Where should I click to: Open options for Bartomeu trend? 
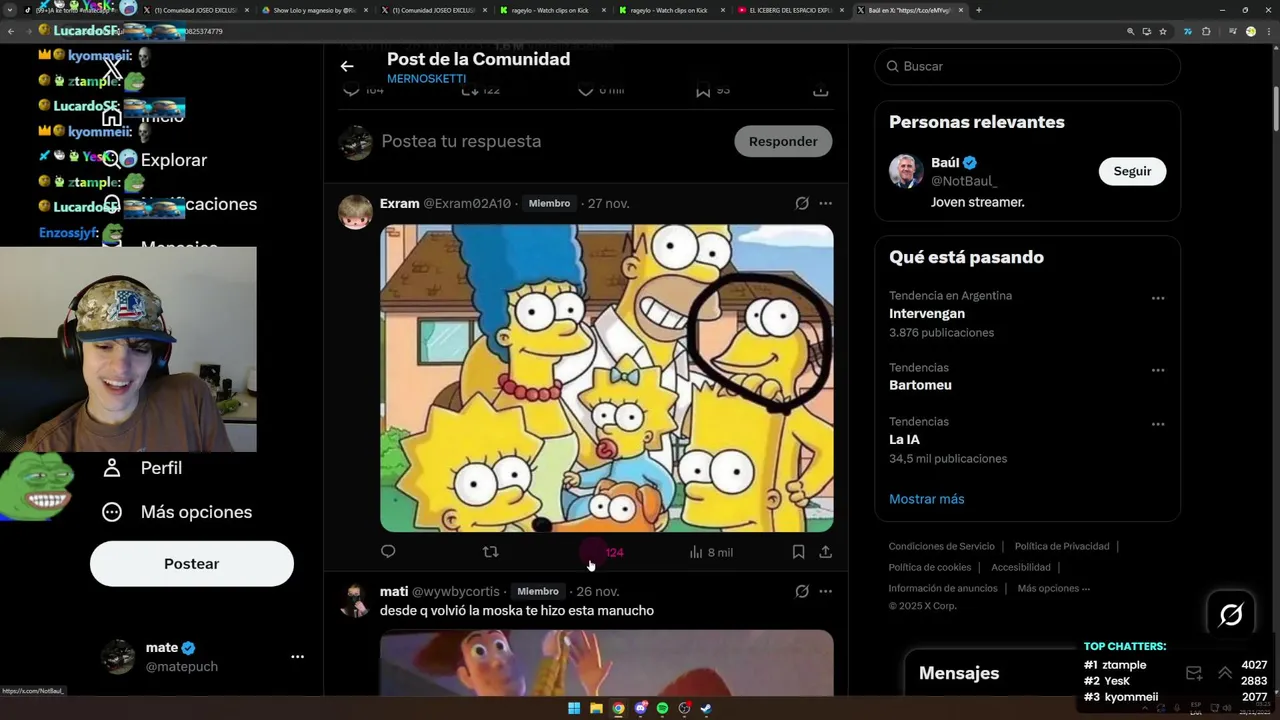[1158, 370]
